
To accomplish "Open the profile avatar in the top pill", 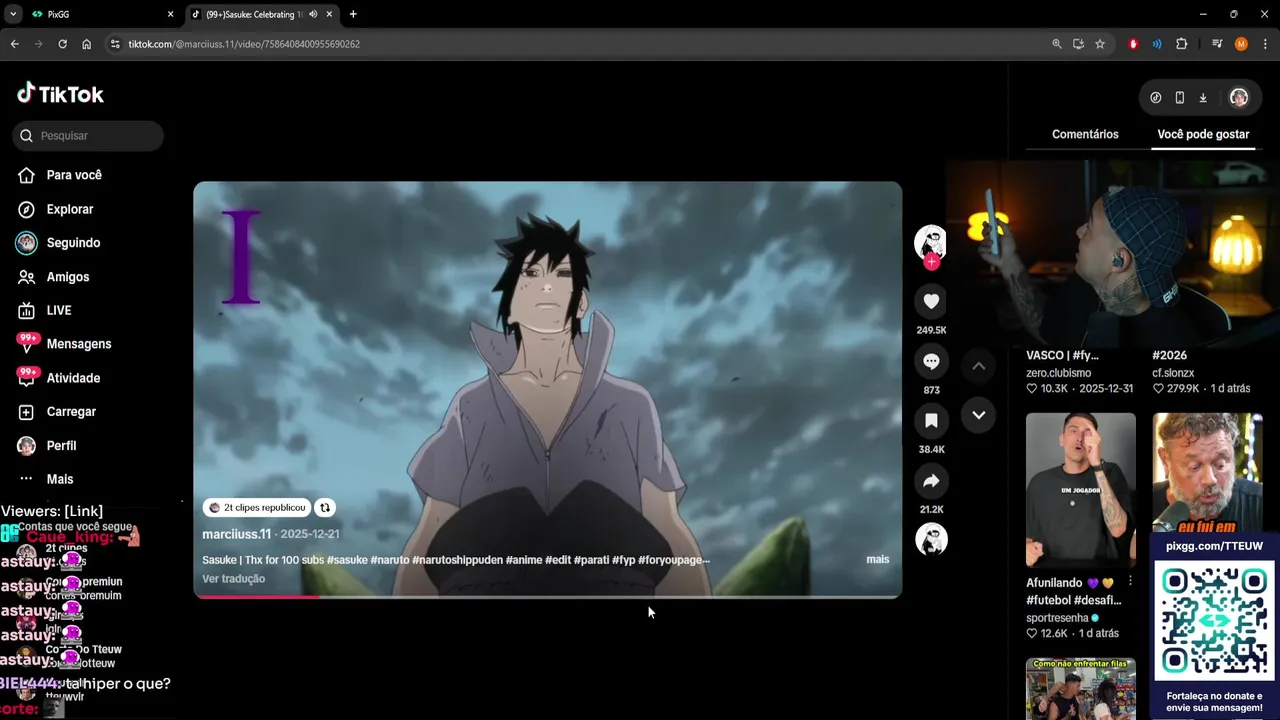I will pos(1239,97).
